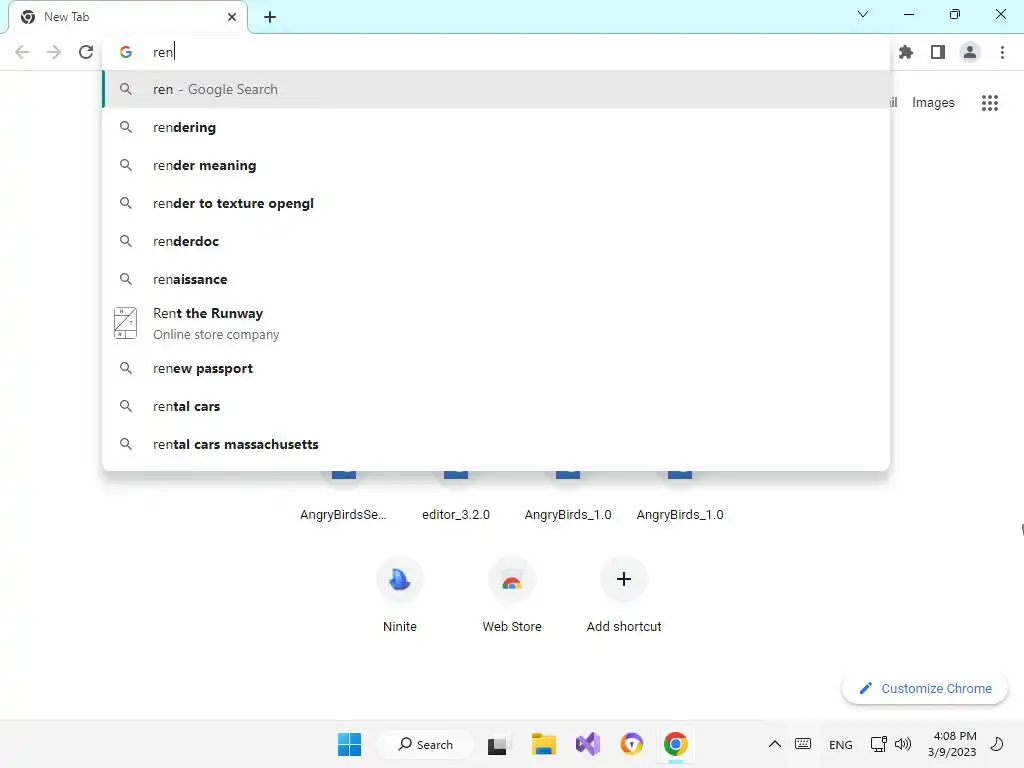Open the touch keyboard tray icon

pos(803,744)
